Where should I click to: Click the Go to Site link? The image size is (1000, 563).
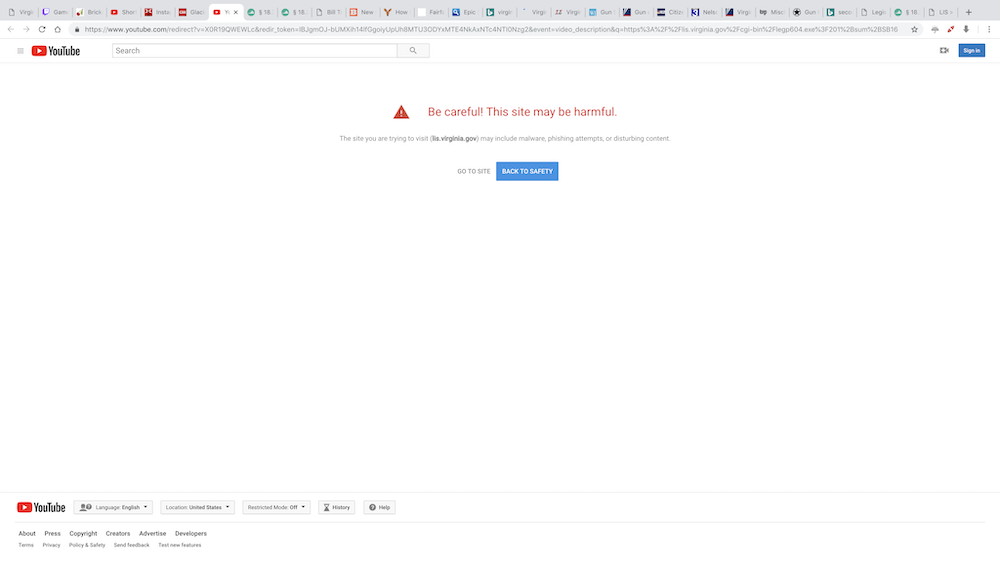coord(474,171)
